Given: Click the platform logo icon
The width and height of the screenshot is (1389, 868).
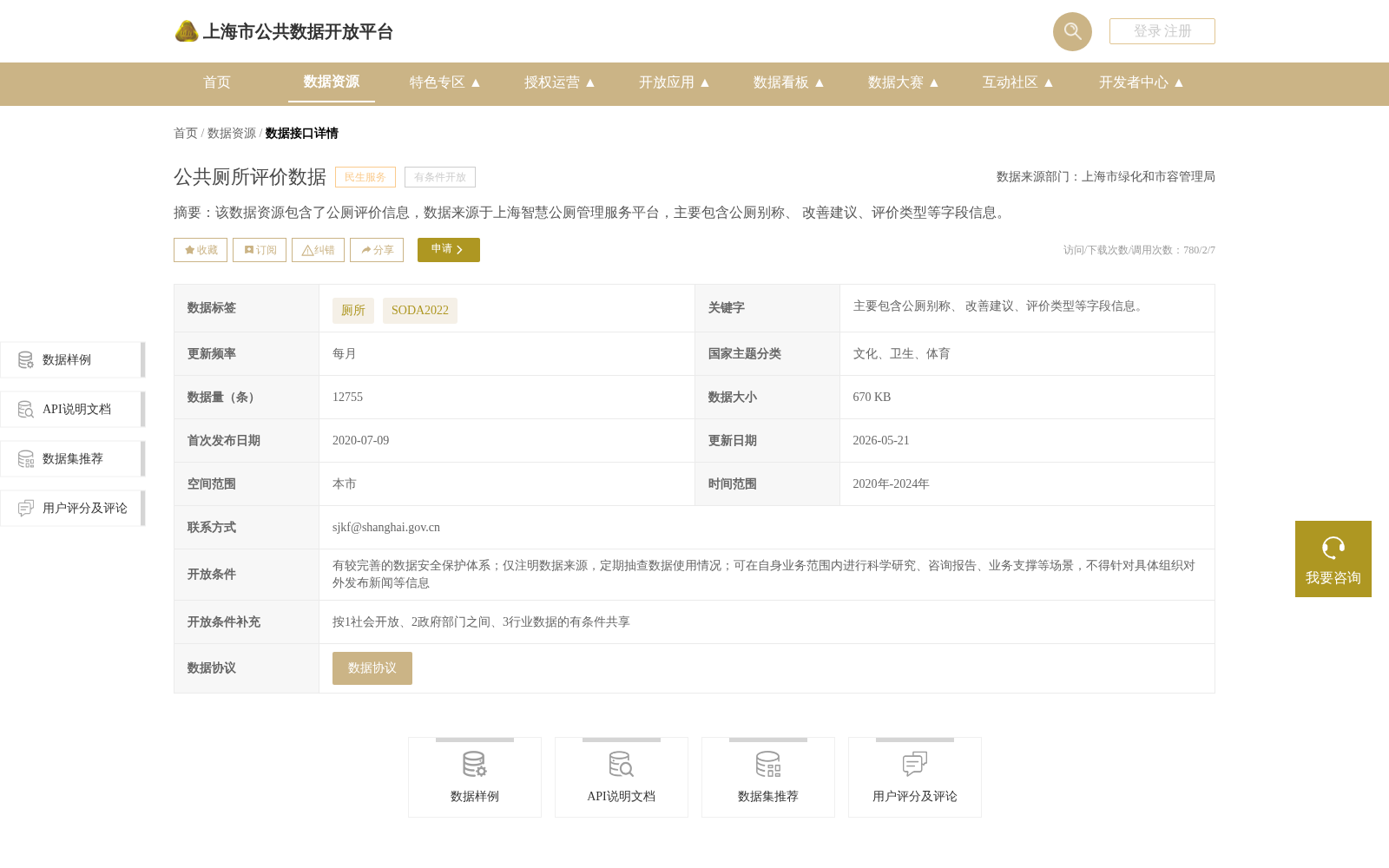Looking at the screenshot, I should (186, 31).
